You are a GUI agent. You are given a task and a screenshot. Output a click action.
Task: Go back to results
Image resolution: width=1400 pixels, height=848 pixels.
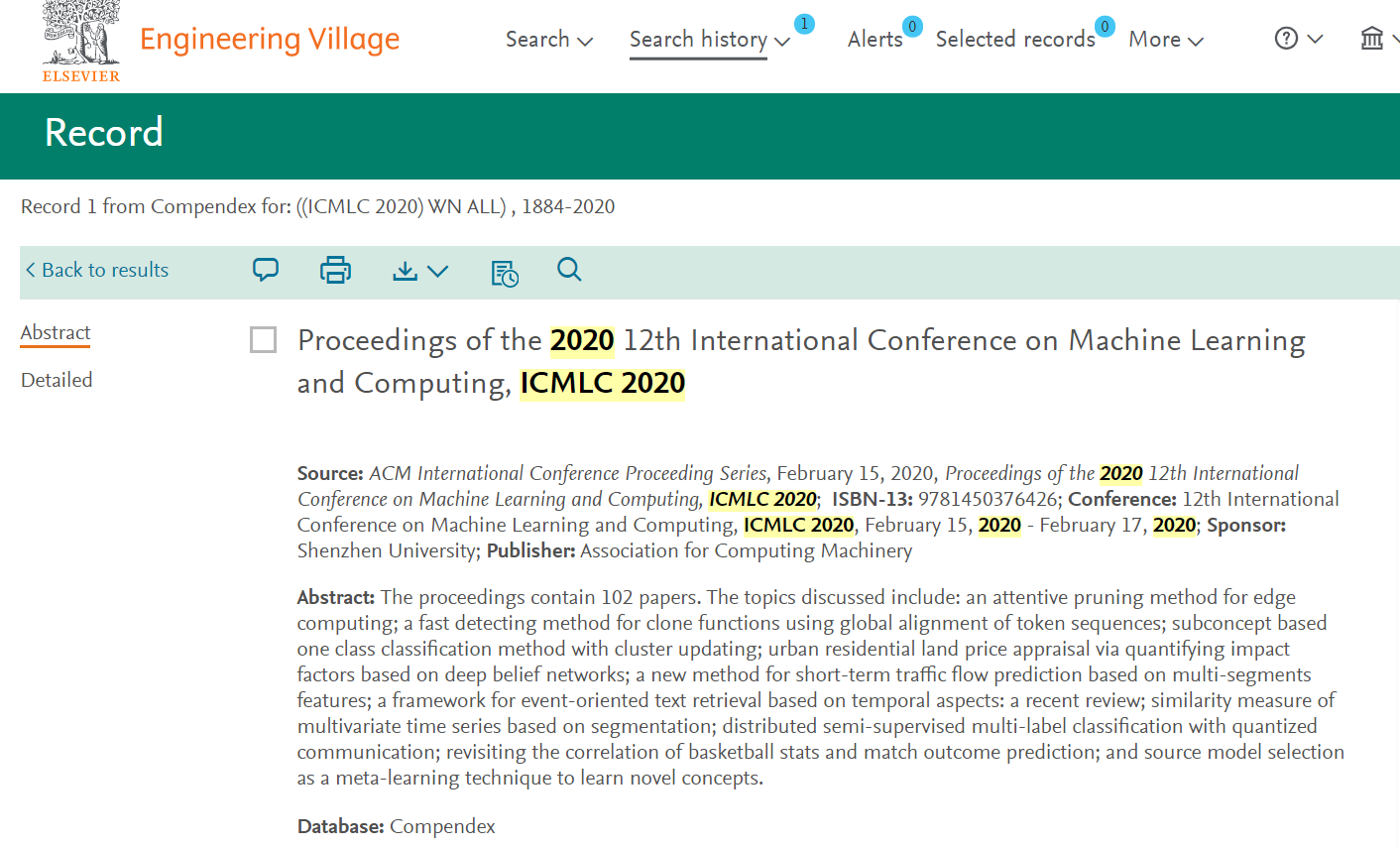point(96,270)
